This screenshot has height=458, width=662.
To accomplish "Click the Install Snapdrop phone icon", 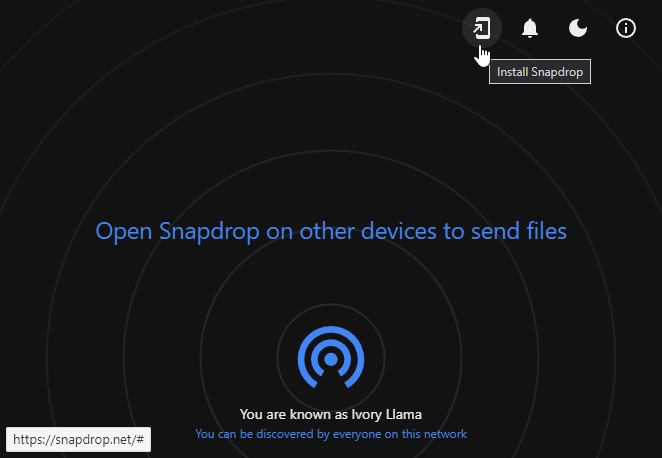I will (x=482, y=28).
